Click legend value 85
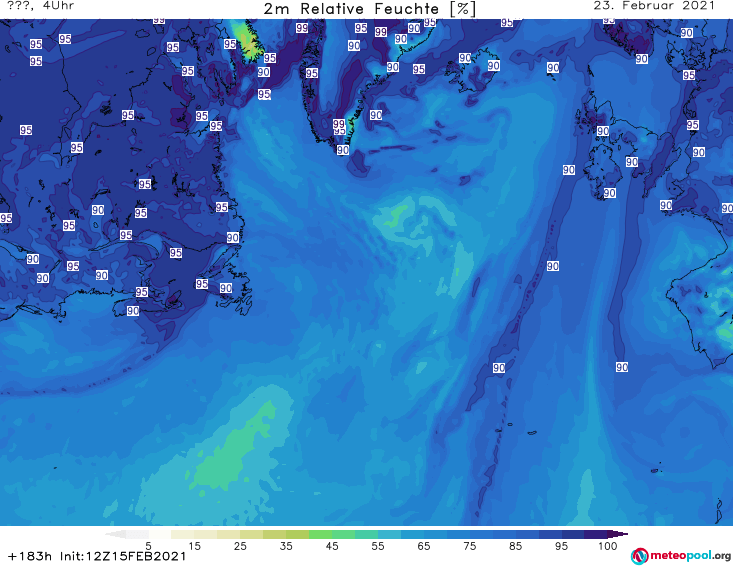Image resolution: width=733 pixels, height=566 pixels. click(515, 546)
